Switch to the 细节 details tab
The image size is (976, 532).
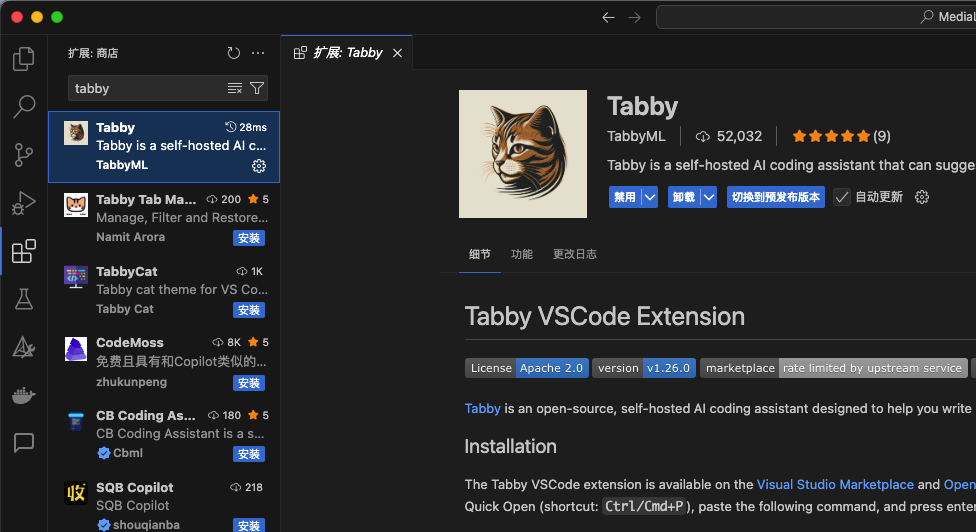pos(479,254)
